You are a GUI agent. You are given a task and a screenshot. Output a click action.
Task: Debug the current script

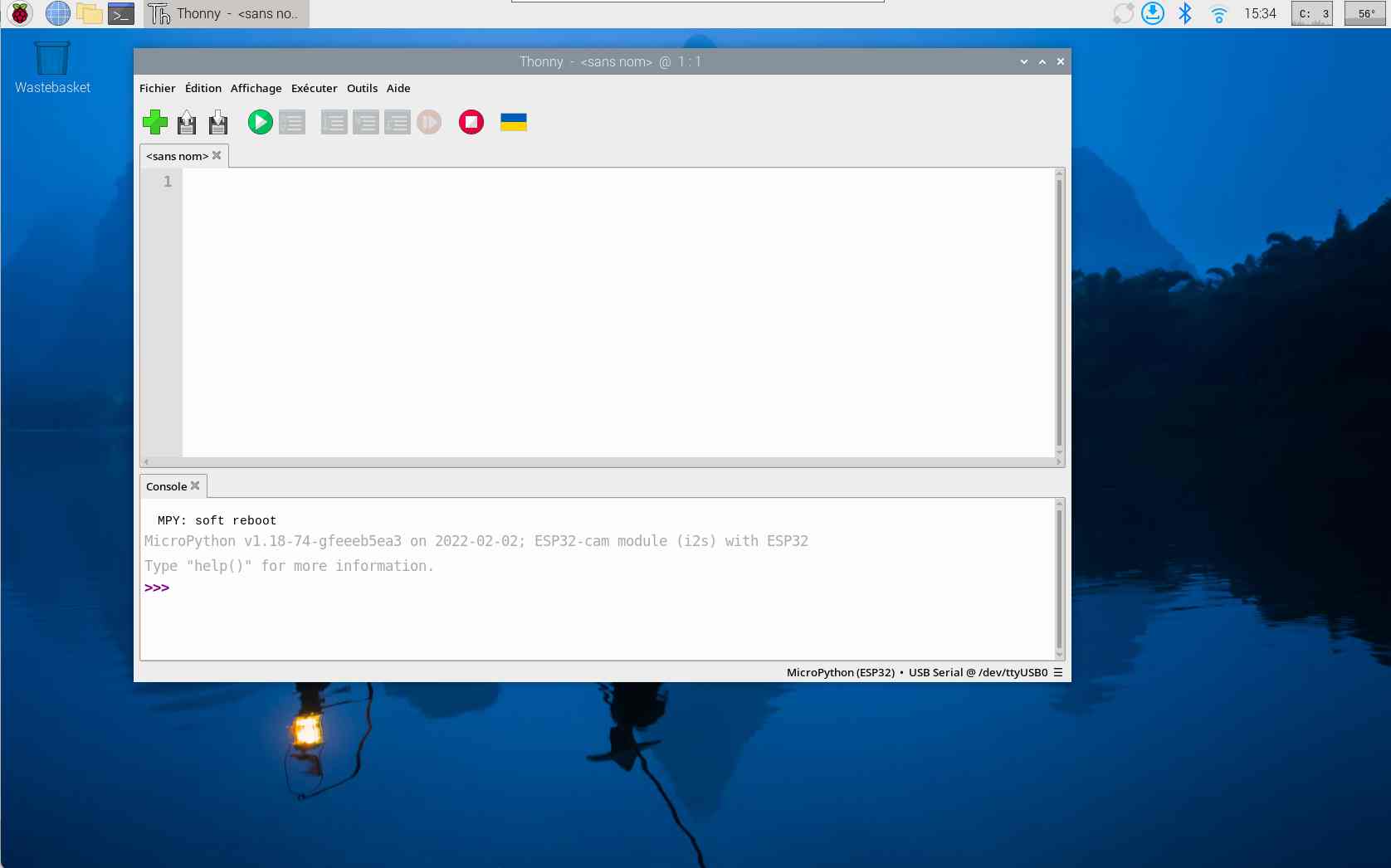(292, 122)
